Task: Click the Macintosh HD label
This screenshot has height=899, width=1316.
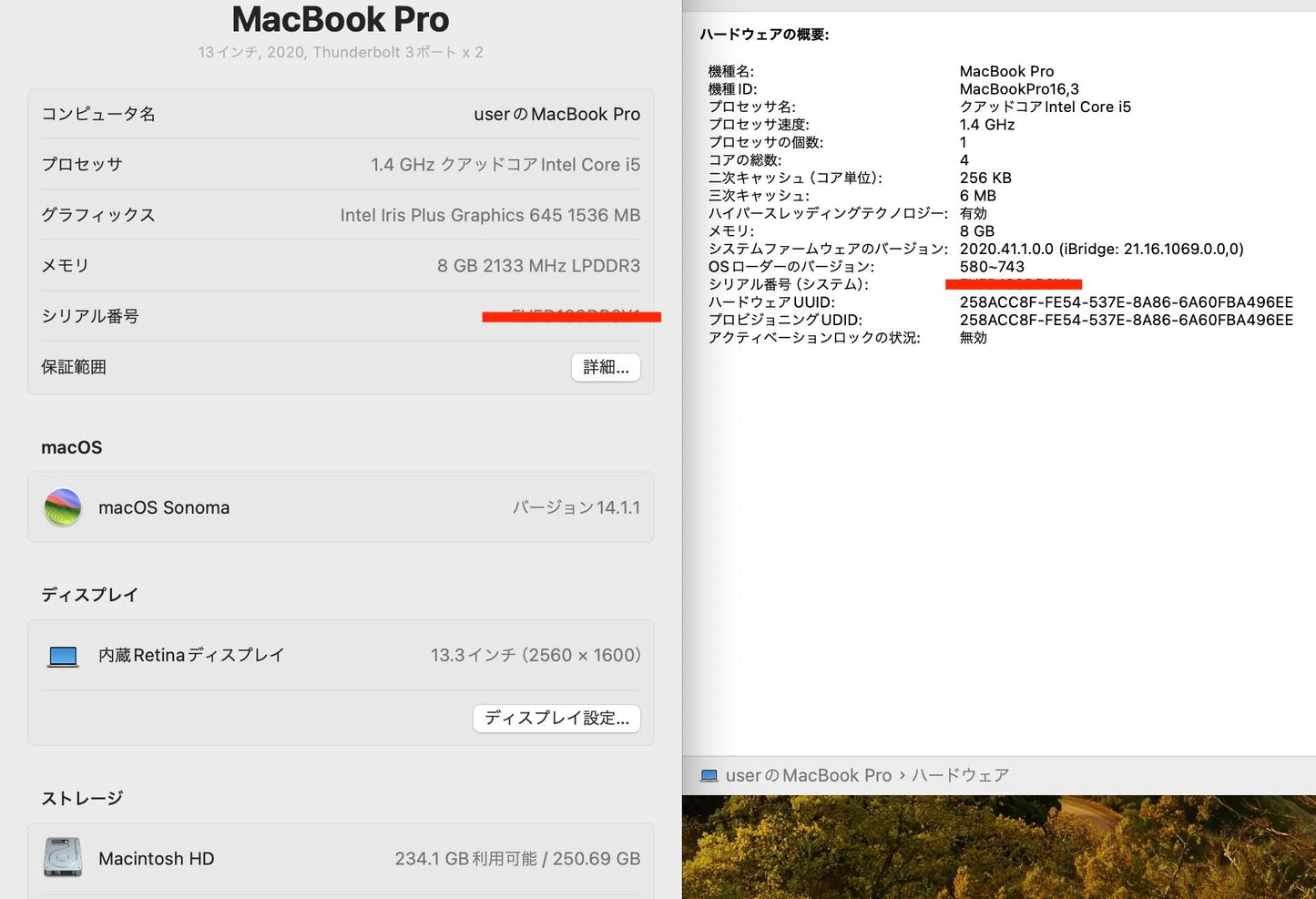Action: [x=157, y=859]
